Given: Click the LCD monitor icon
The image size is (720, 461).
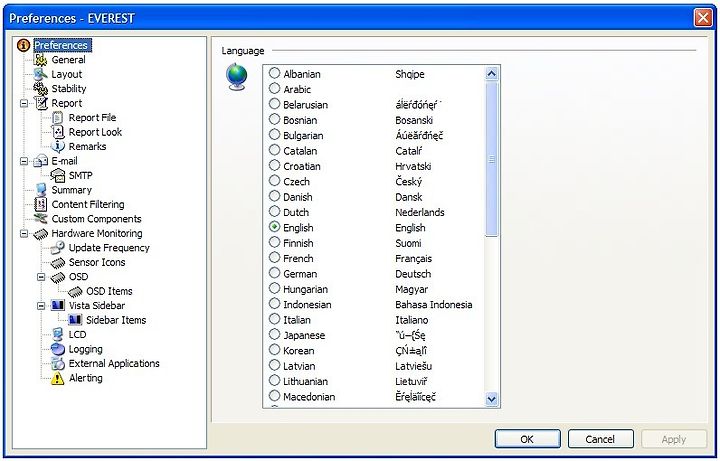Looking at the screenshot, I should [57, 334].
